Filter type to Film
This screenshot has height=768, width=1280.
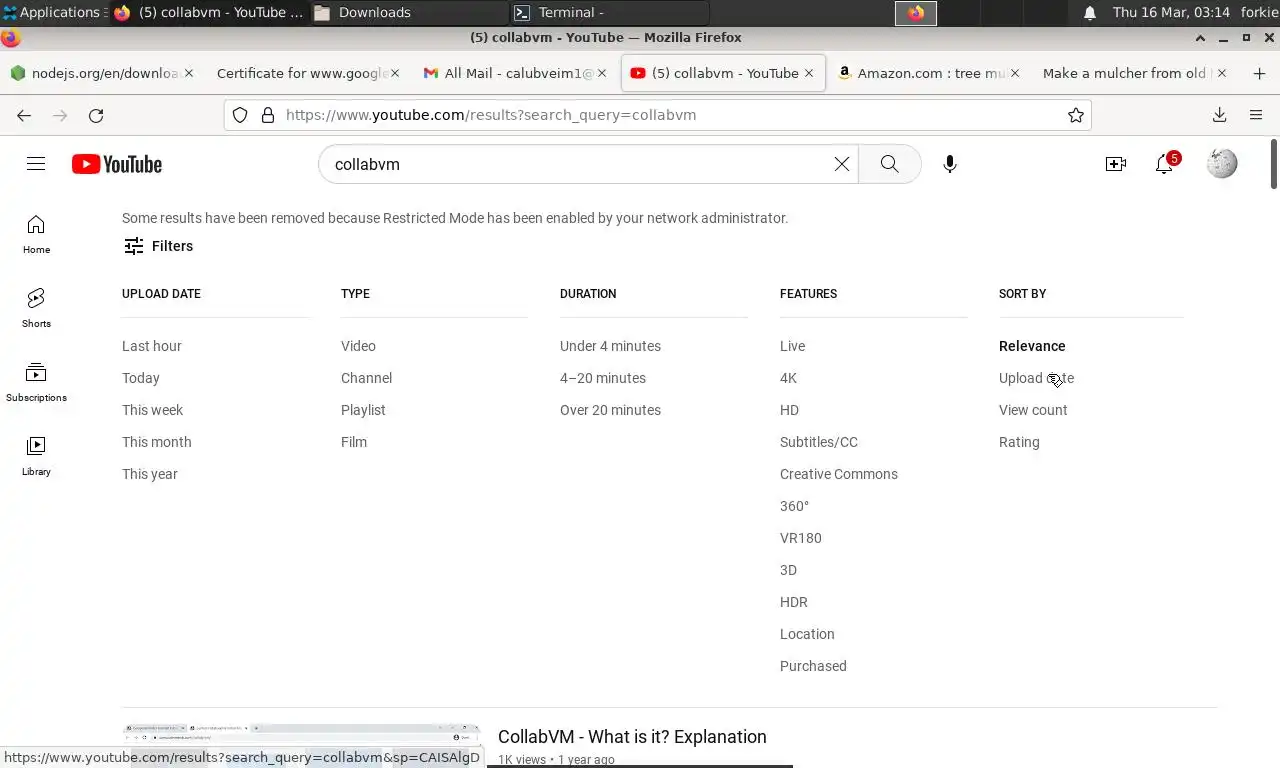click(x=354, y=442)
